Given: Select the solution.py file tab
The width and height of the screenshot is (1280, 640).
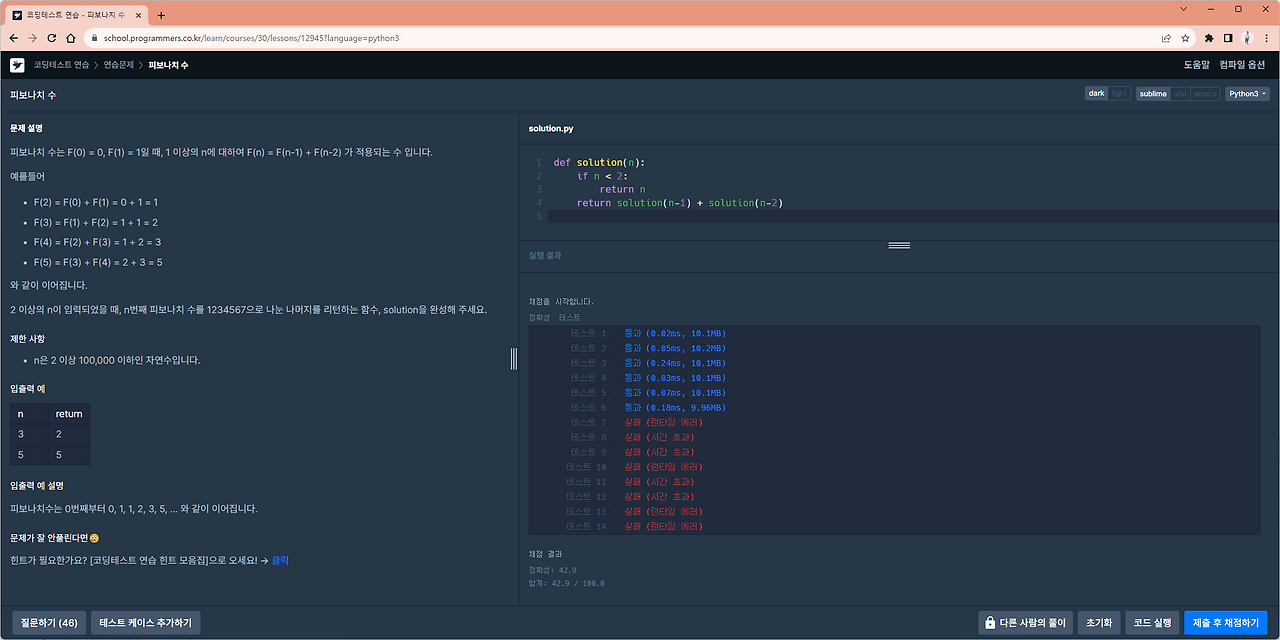Looking at the screenshot, I should click(x=551, y=129).
